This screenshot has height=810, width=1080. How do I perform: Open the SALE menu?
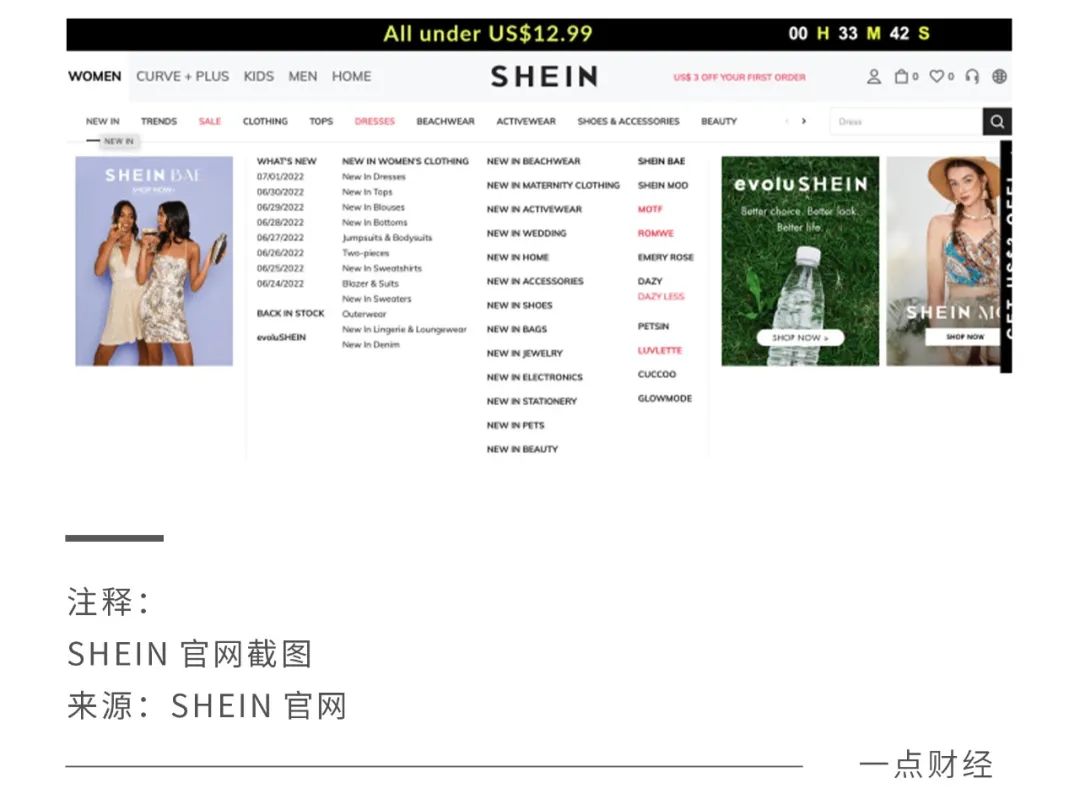point(210,121)
